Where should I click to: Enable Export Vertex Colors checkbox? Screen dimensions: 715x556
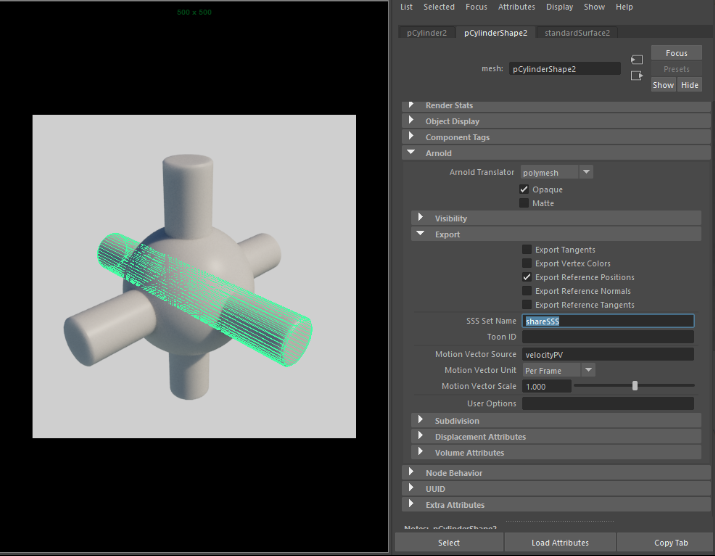527,263
